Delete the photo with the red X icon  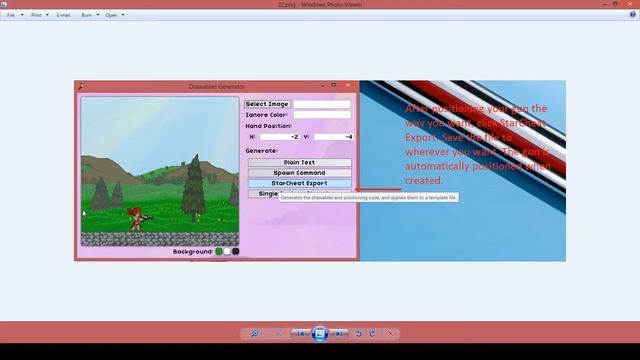pos(390,333)
